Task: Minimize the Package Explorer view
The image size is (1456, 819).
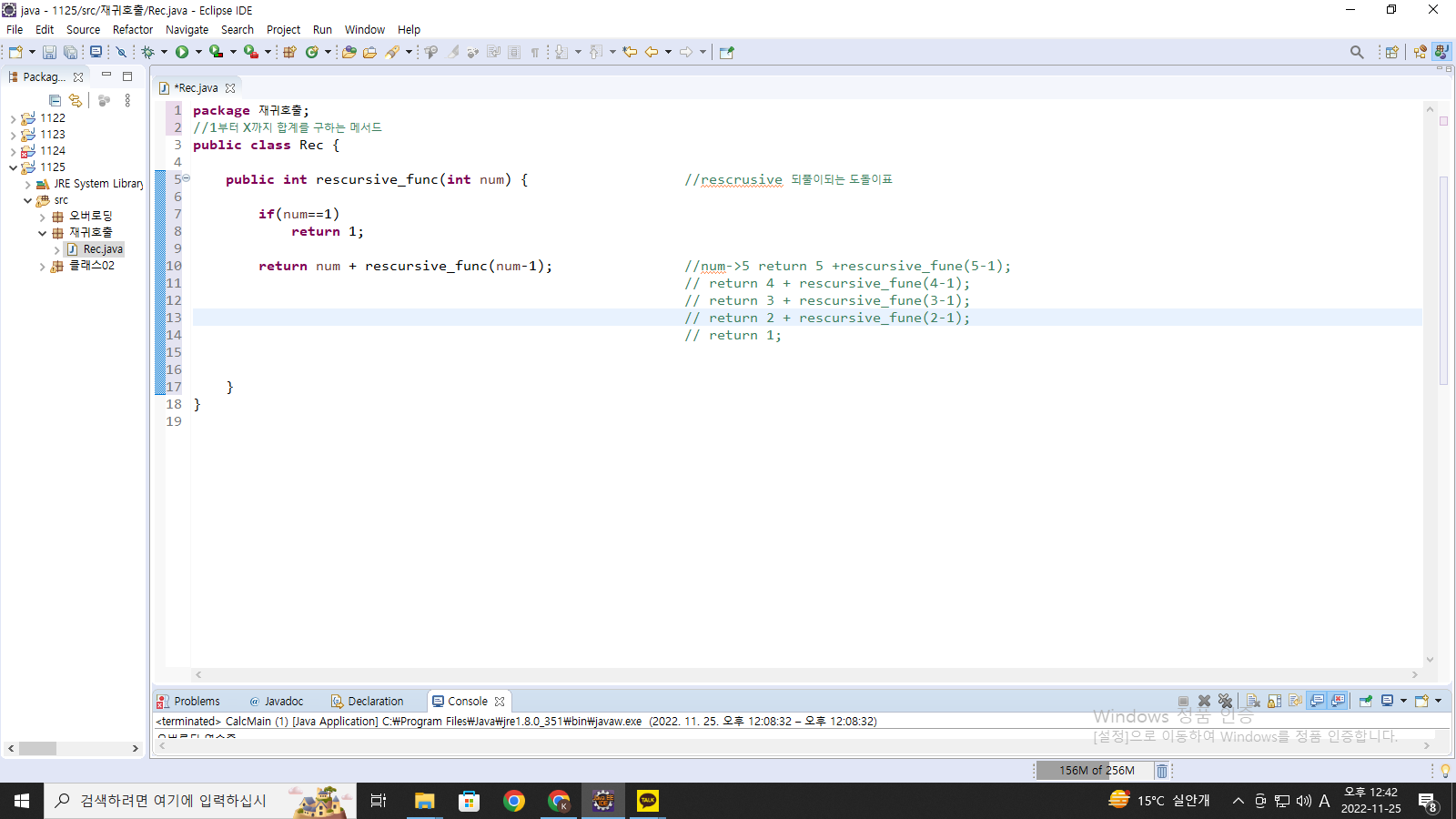Action: (106, 76)
